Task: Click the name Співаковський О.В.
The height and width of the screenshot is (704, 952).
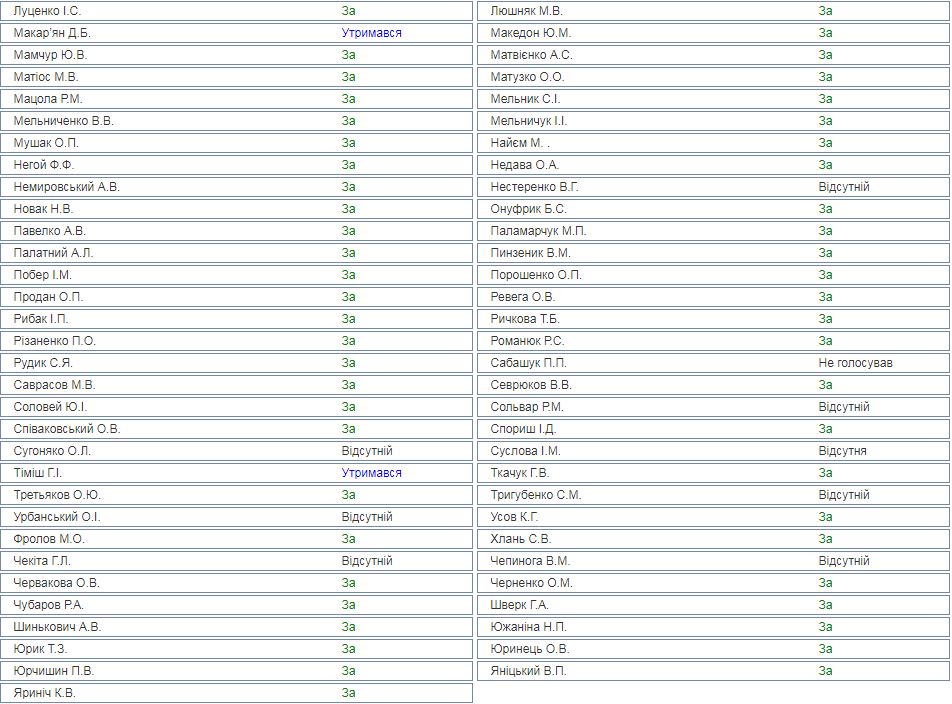Action: (x=67, y=429)
